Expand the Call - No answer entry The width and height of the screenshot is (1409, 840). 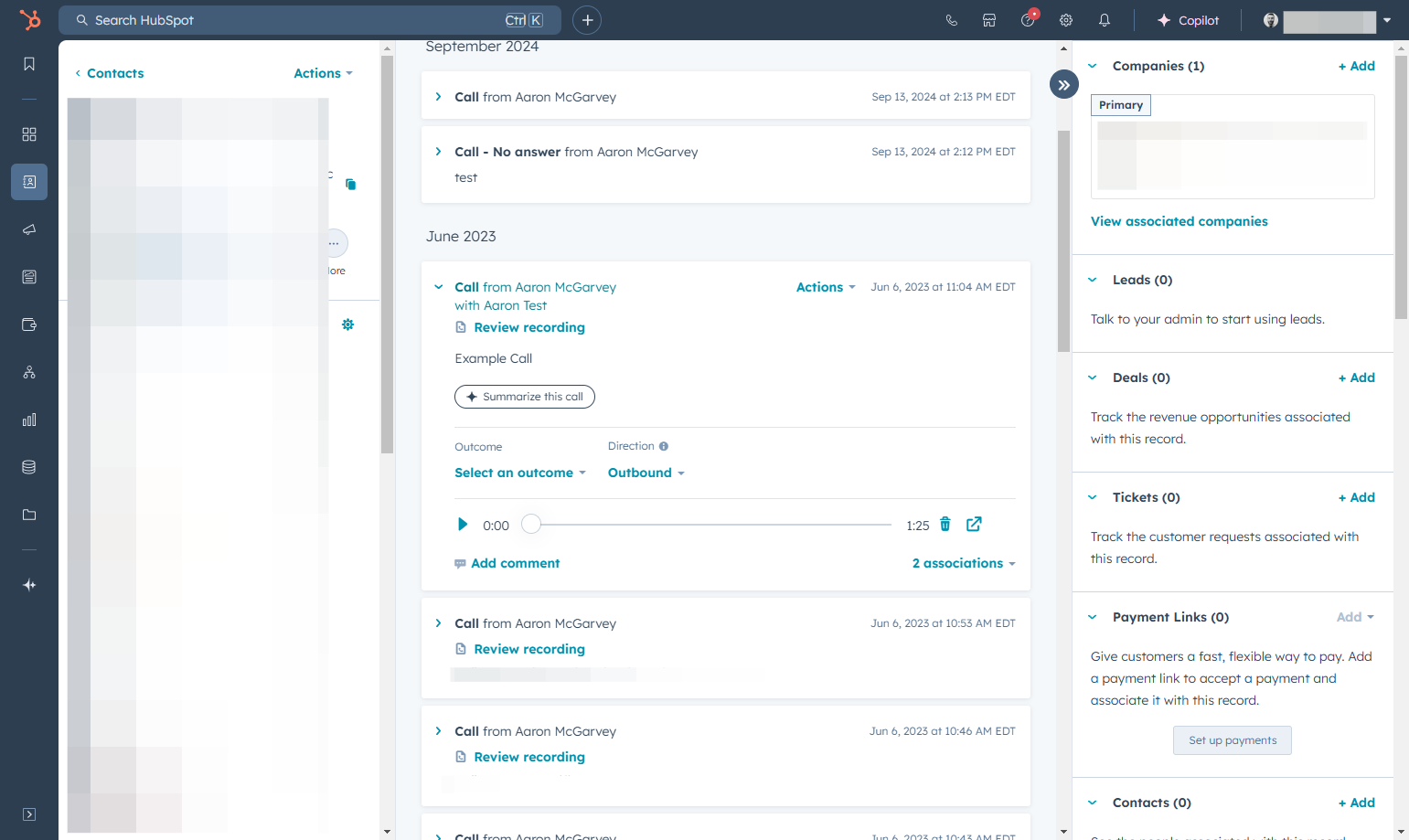[439, 152]
